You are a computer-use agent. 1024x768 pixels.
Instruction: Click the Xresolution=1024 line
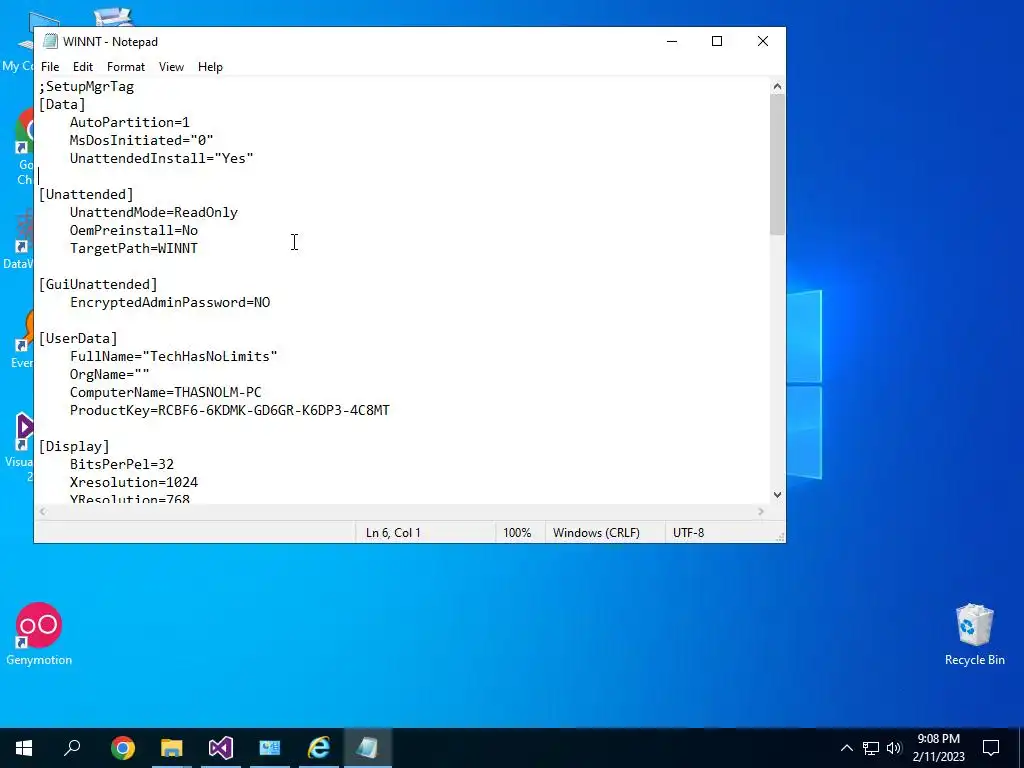pyautogui.click(x=134, y=482)
